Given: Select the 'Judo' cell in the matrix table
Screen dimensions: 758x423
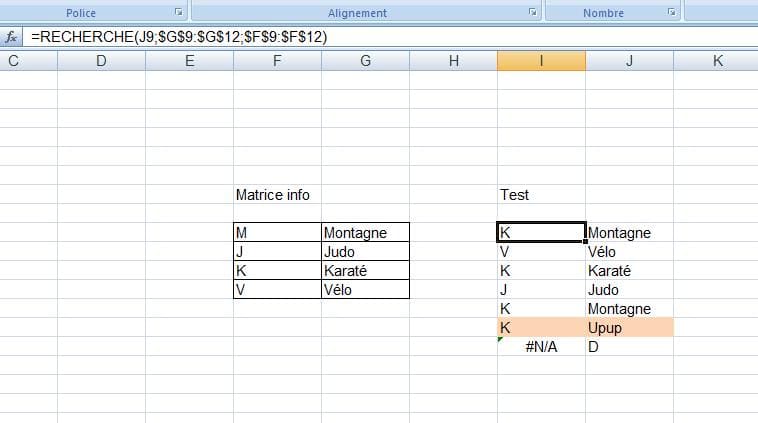Looking at the screenshot, I should pyautogui.click(x=365, y=252).
